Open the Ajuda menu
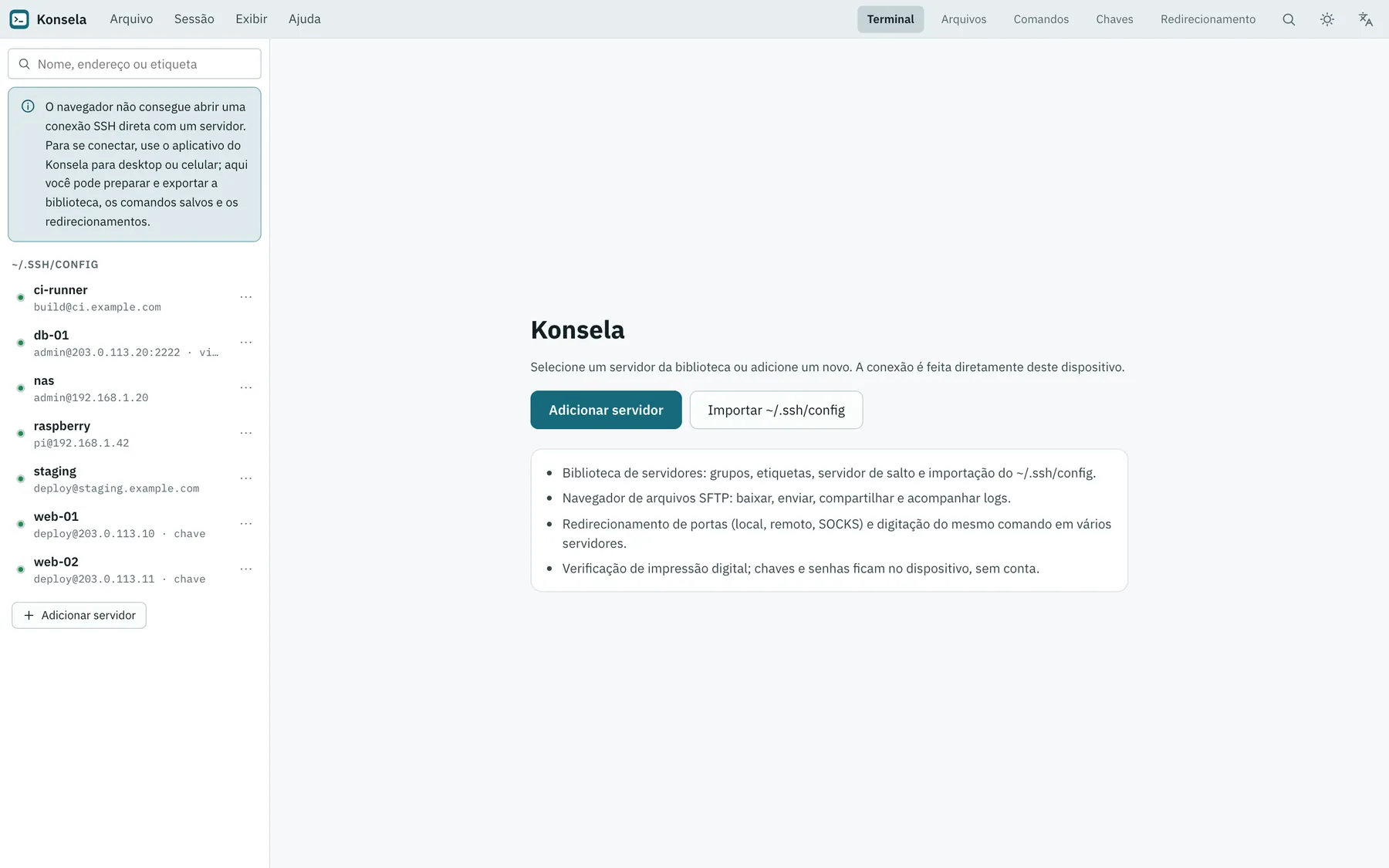1389x868 pixels. click(305, 19)
